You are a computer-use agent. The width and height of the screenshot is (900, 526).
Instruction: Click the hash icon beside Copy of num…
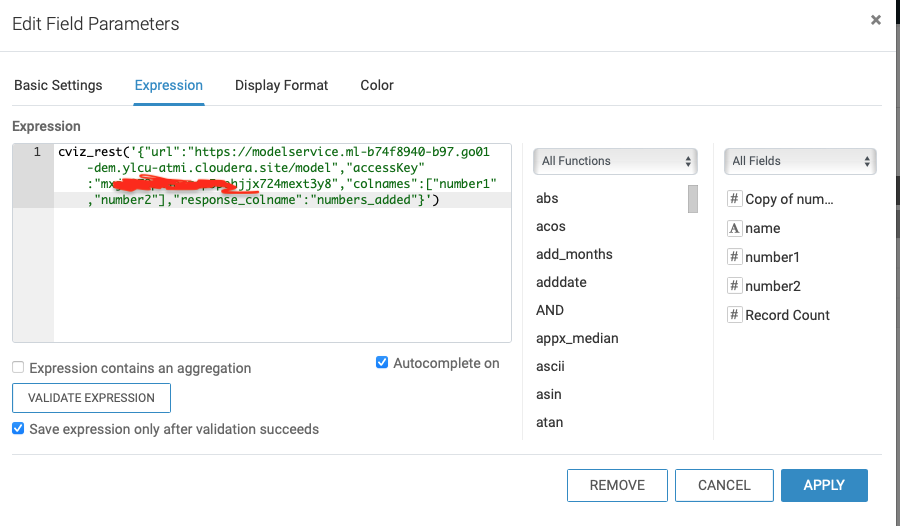tap(734, 199)
